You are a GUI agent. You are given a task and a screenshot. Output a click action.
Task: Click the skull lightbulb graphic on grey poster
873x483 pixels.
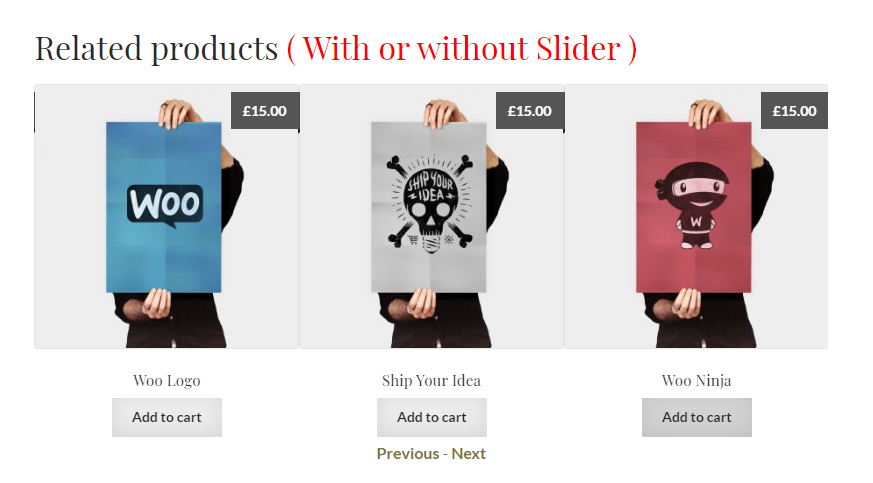[430, 204]
